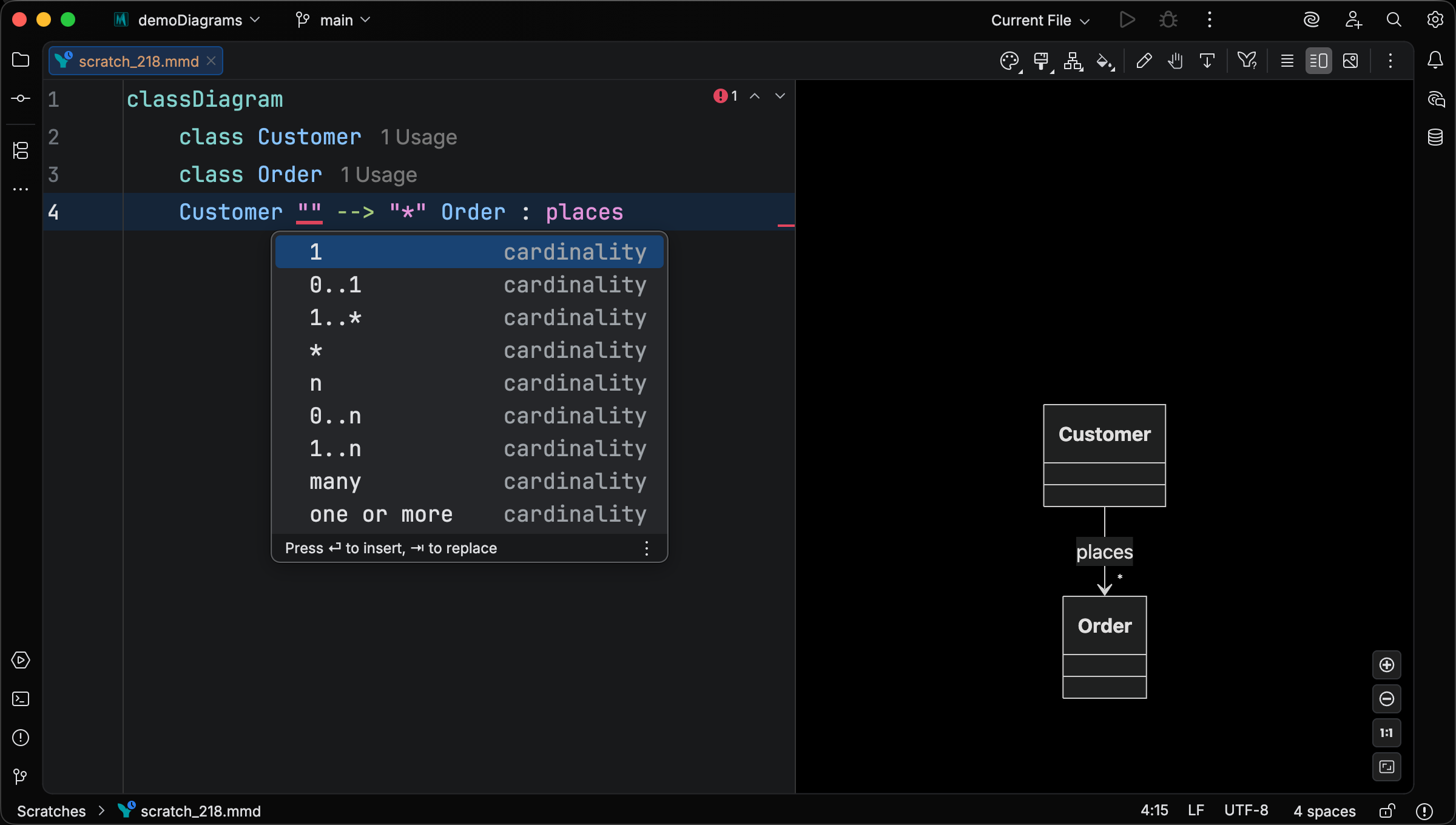Open the Project folder tool window
The image size is (1456, 825).
(x=21, y=60)
